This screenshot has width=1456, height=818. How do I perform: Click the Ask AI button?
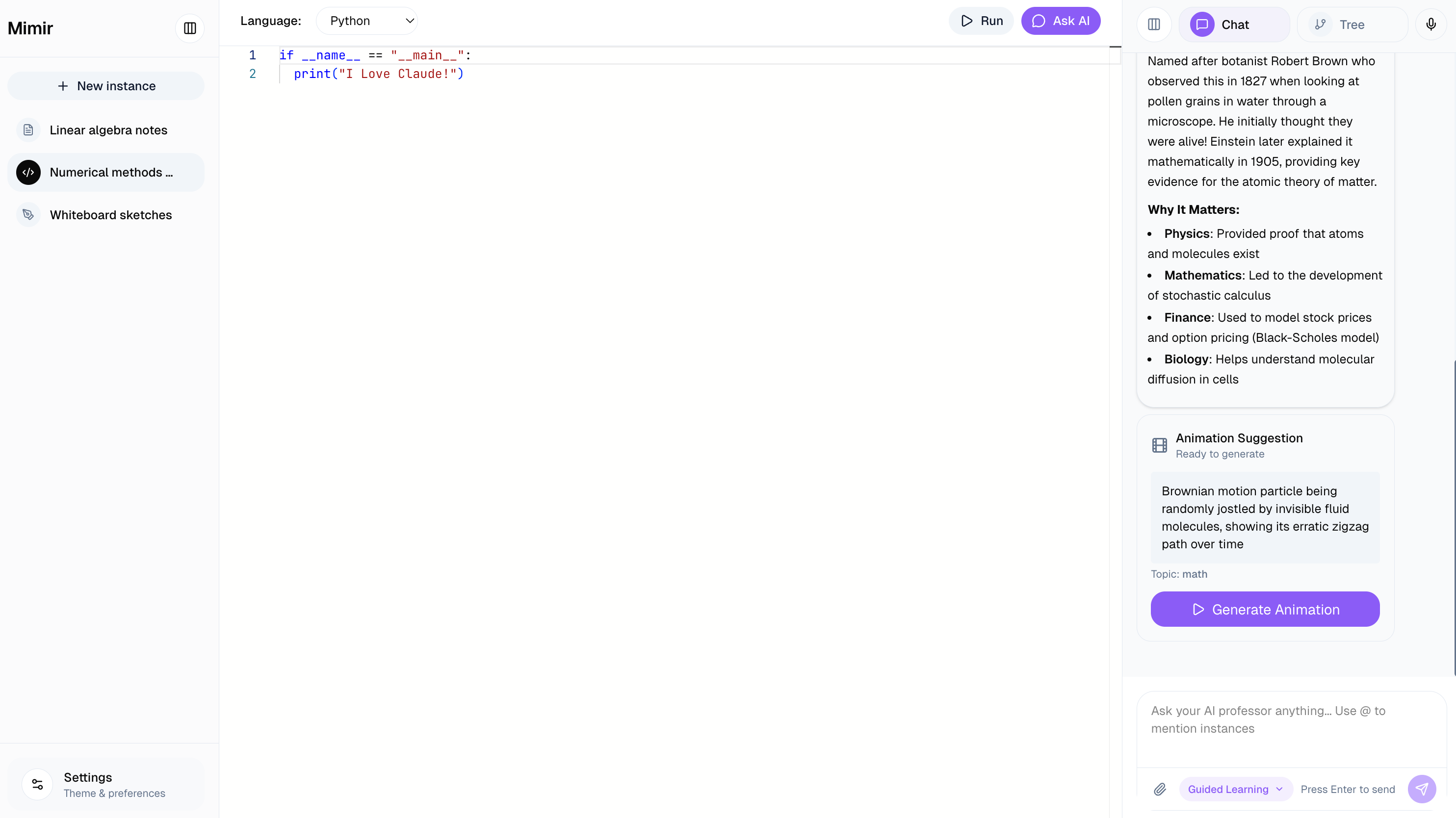click(1060, 21)
